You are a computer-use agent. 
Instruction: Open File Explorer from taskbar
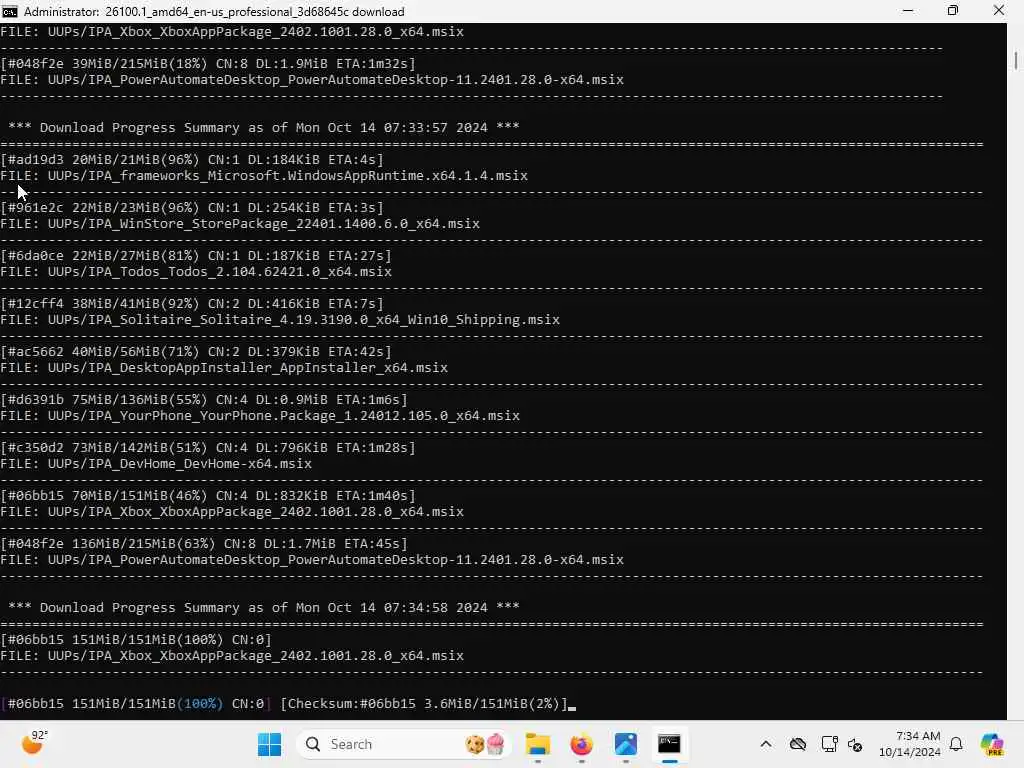[x=537, y=744]
